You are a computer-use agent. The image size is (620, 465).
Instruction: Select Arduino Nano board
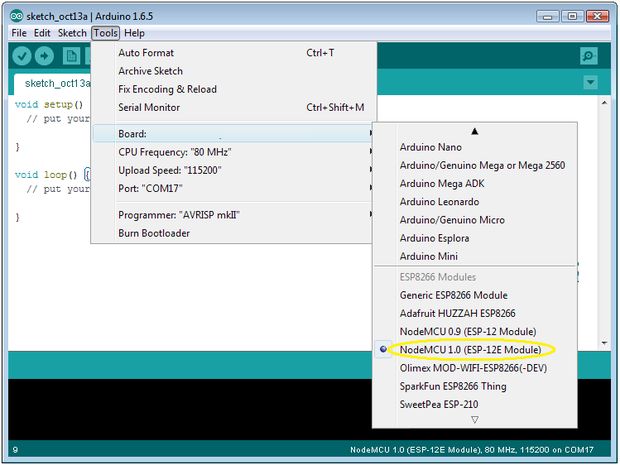[475, 147]
